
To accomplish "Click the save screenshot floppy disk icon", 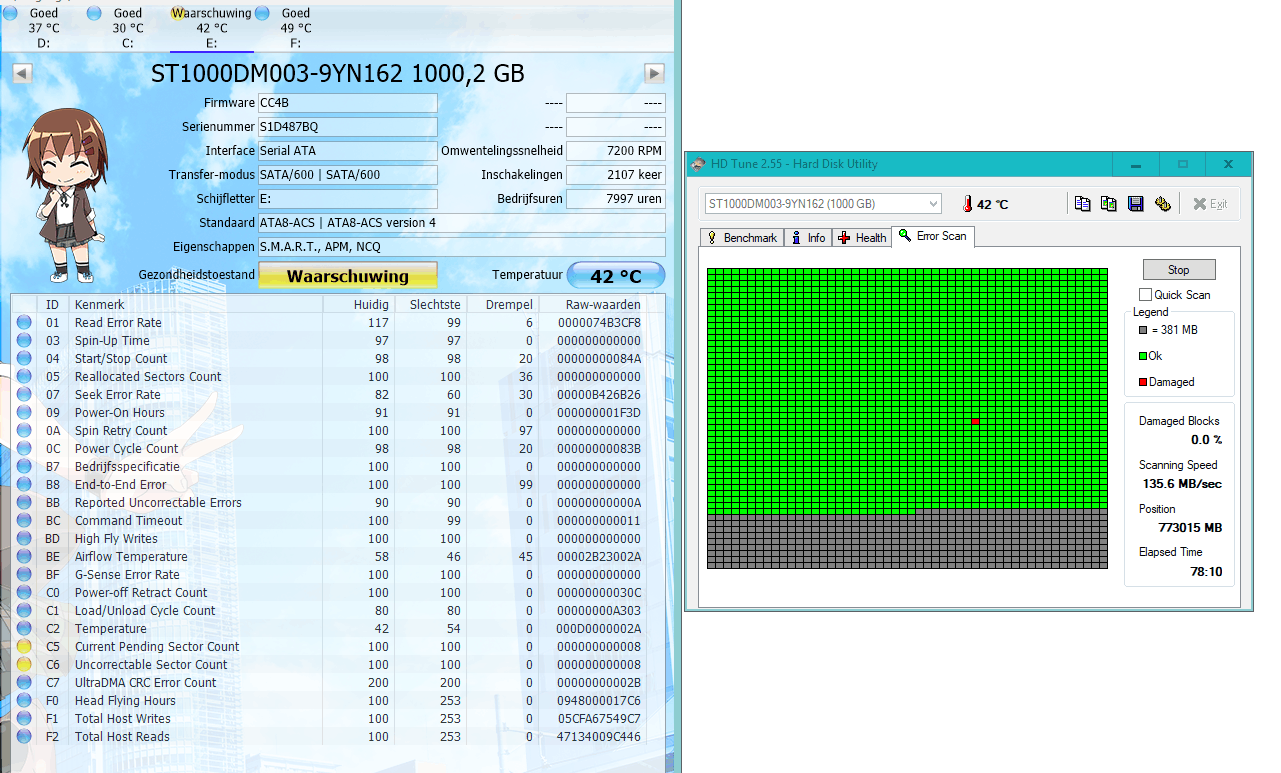I will tap(1135, 204).
